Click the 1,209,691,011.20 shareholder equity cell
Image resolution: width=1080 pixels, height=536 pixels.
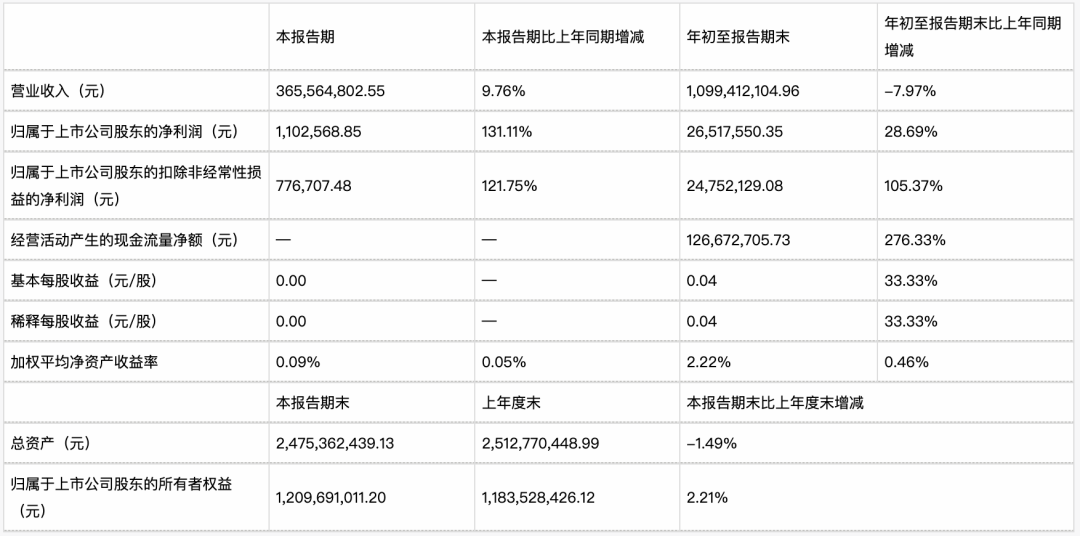331,497
